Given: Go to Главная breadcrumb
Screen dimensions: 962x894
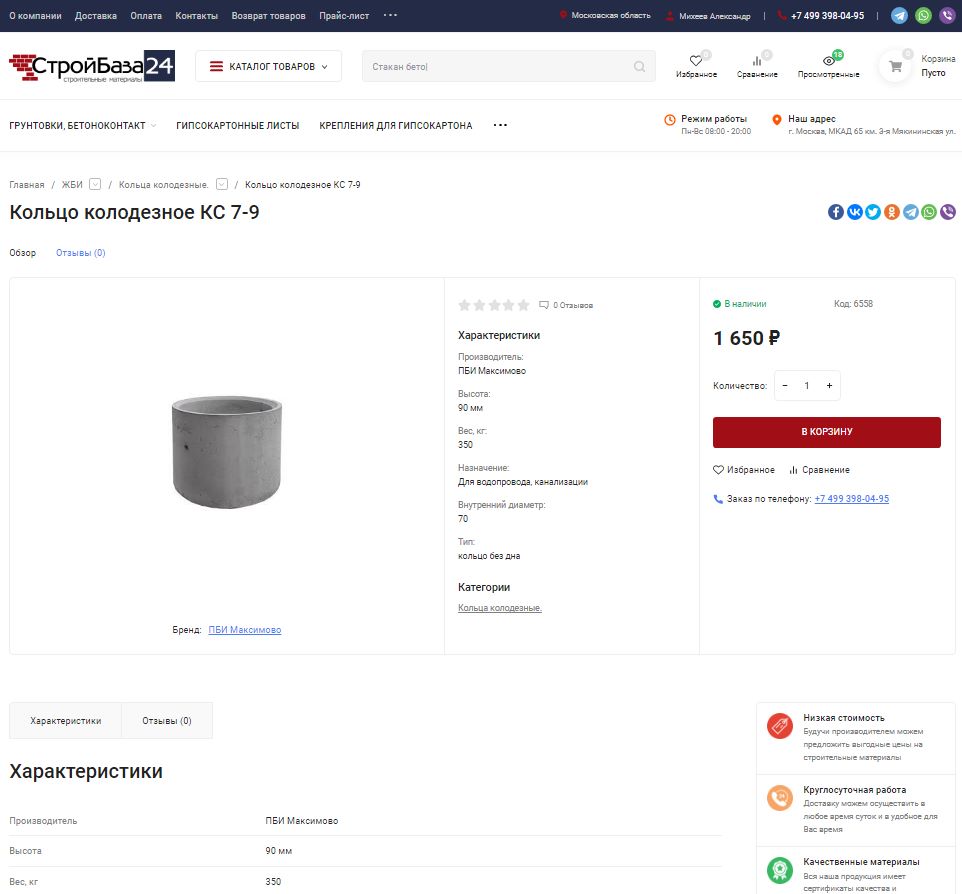Looking at the screenshot, I should [x=26, y=185].
